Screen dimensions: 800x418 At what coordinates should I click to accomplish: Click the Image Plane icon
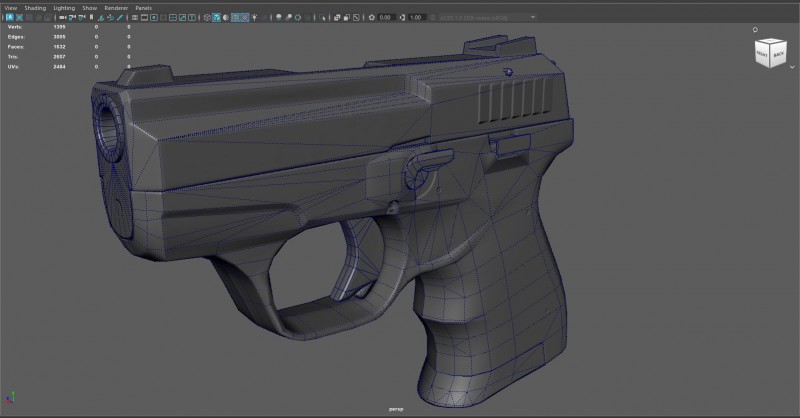point(101,17)
